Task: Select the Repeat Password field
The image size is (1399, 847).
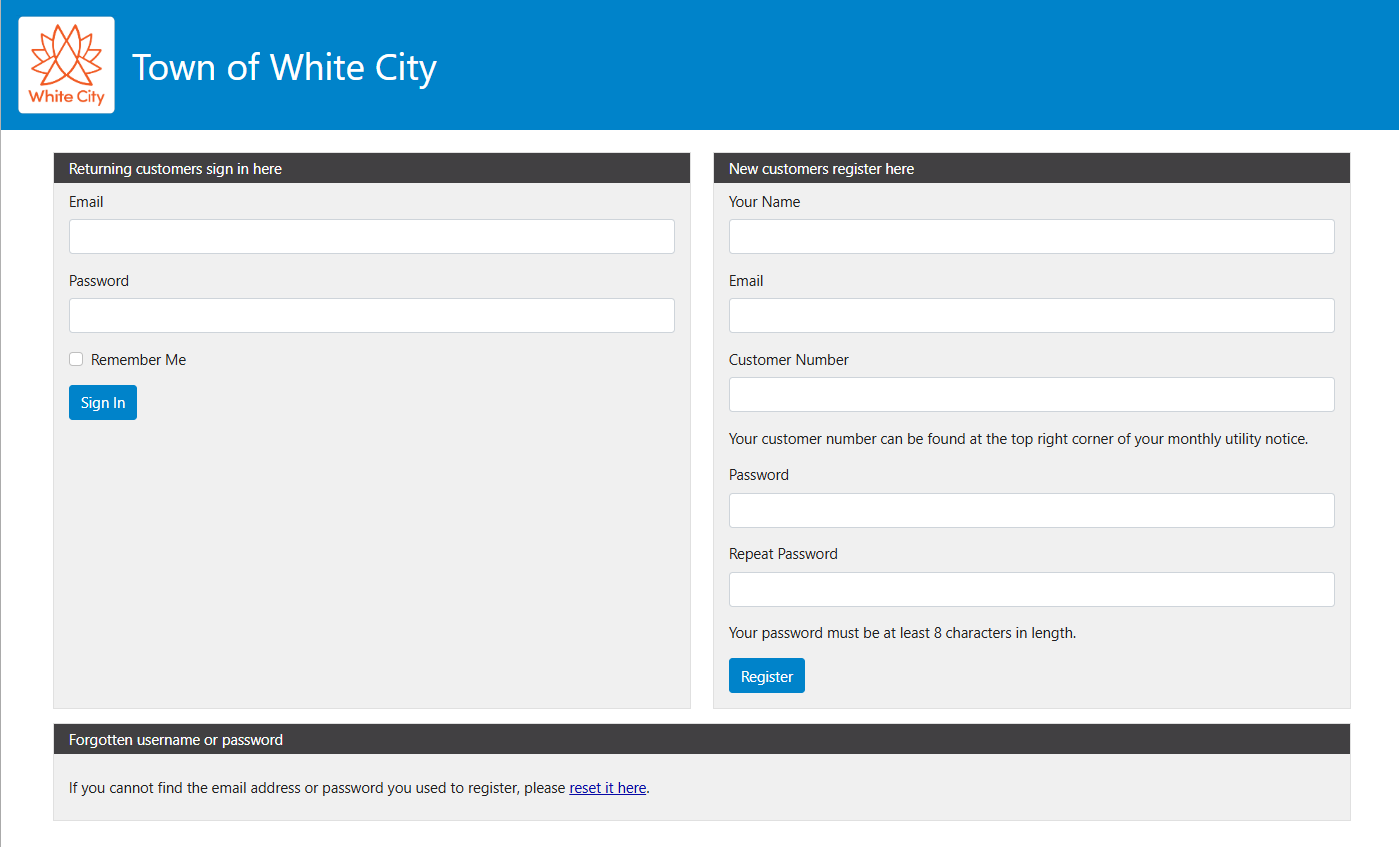Action: pos(1031,590)
